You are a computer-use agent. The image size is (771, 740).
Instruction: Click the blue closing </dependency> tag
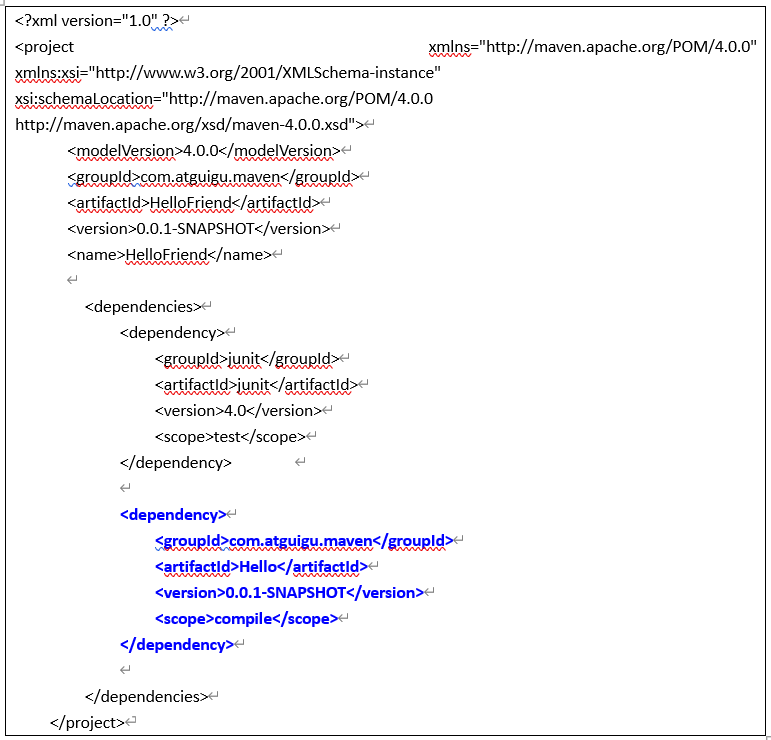177,645
